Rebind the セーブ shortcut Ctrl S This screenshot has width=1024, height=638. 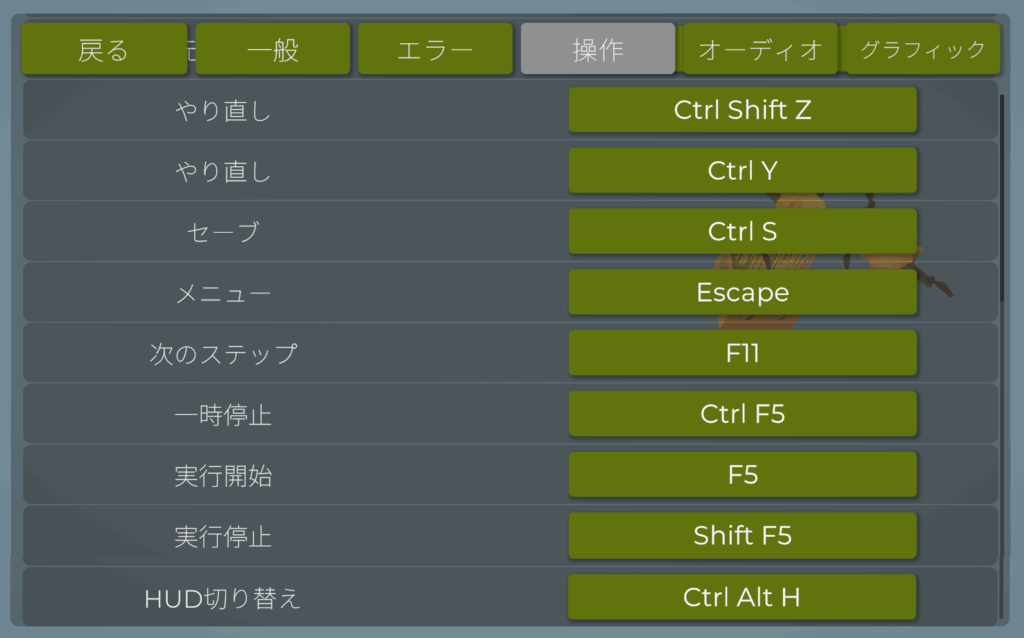click(742, 232)
